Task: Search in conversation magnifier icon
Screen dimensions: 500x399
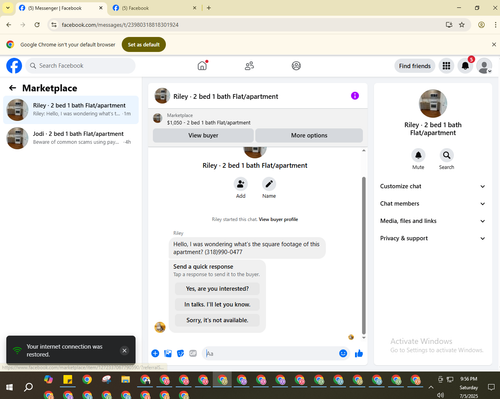Action: [446, 155]
